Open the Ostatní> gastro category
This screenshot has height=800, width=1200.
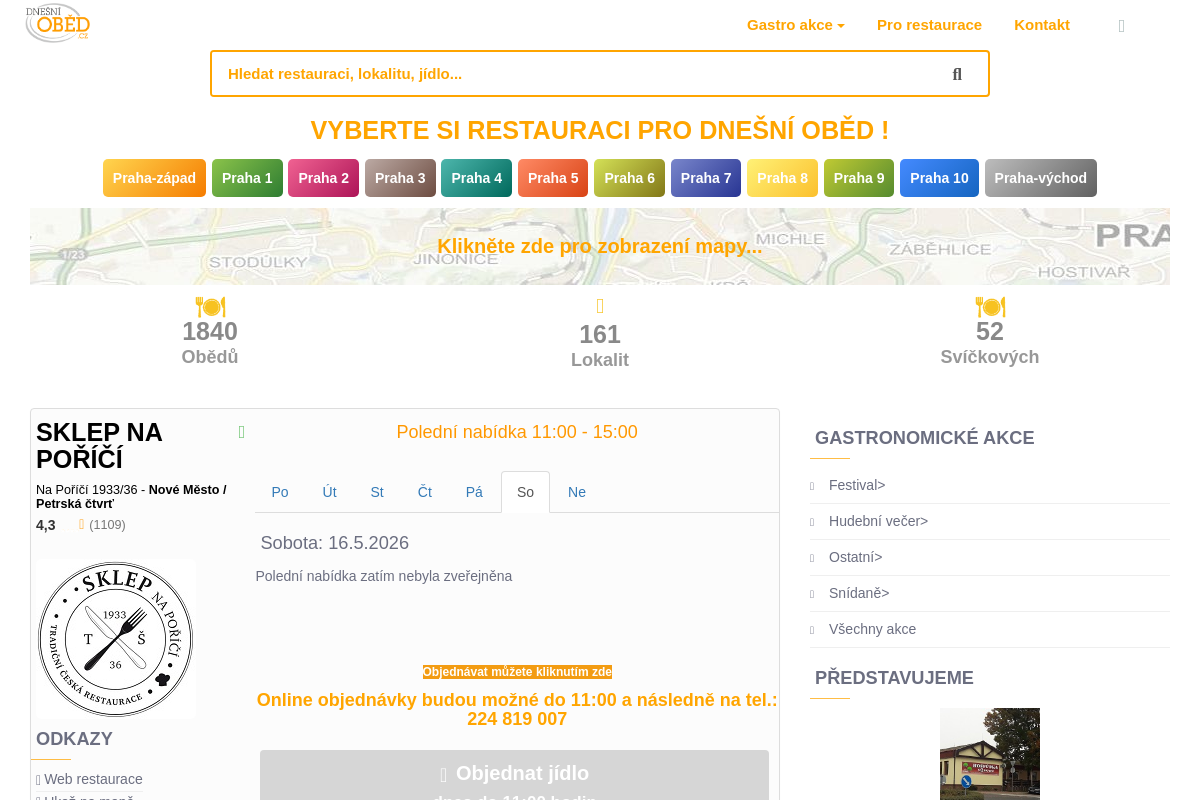point(855,557)
